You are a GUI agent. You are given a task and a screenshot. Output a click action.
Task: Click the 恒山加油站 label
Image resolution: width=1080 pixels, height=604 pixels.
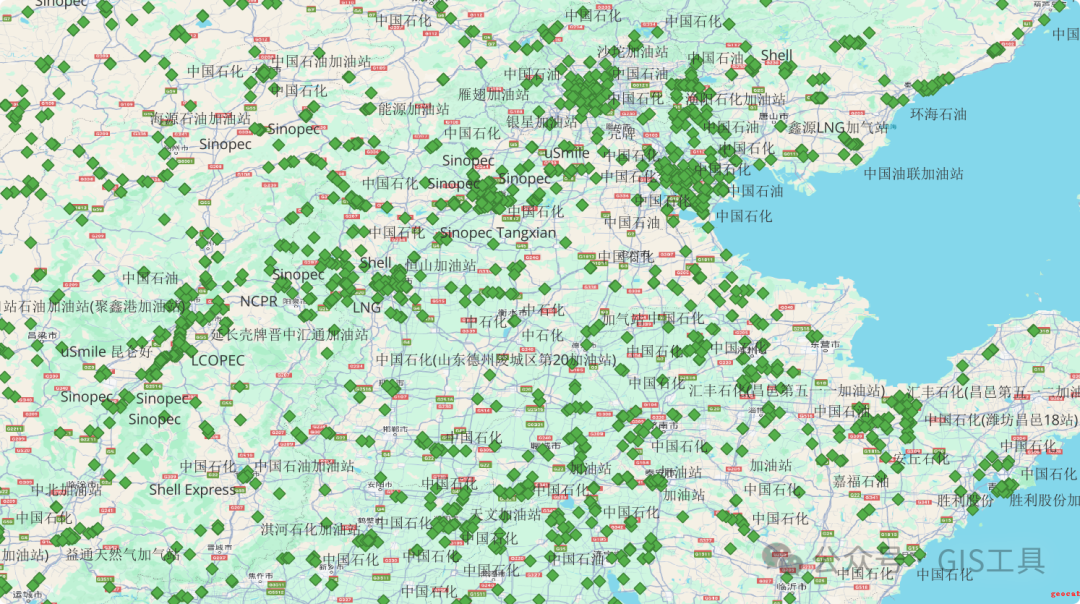point(440,265)
